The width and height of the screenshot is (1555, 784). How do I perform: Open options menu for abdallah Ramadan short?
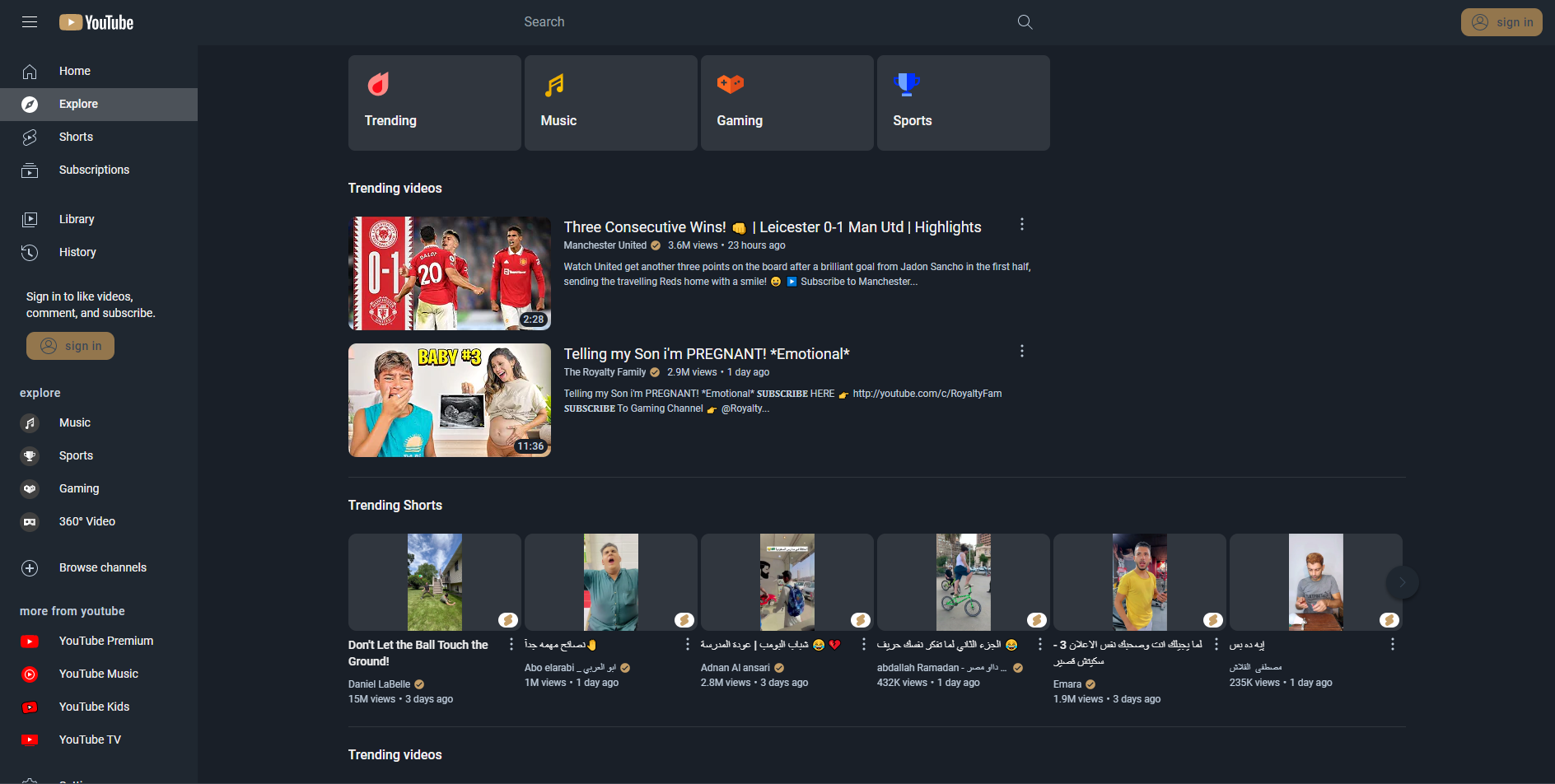click(1040, 644)
